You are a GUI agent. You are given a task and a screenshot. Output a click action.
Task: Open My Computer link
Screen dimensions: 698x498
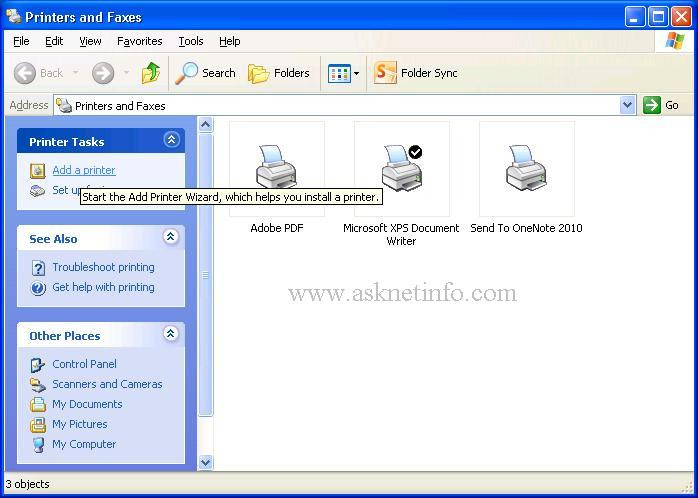[x=84, y=444]
